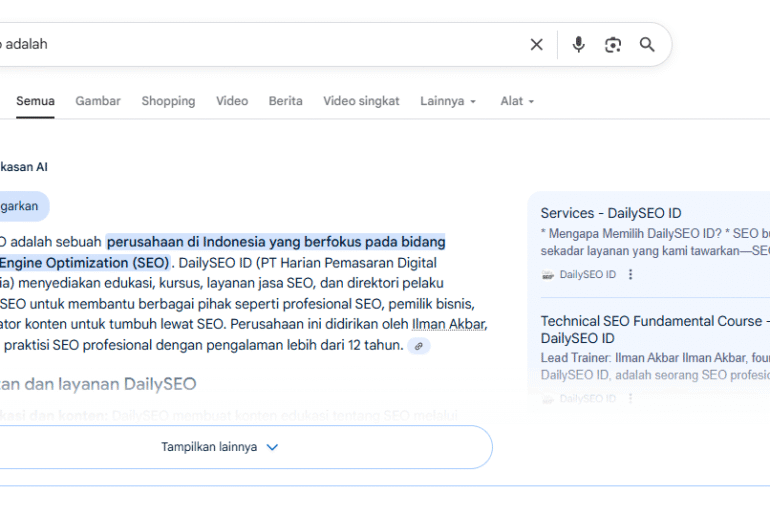
Task: Click the link citation chip after '12 tahun'
Action: tap(418, 346)
